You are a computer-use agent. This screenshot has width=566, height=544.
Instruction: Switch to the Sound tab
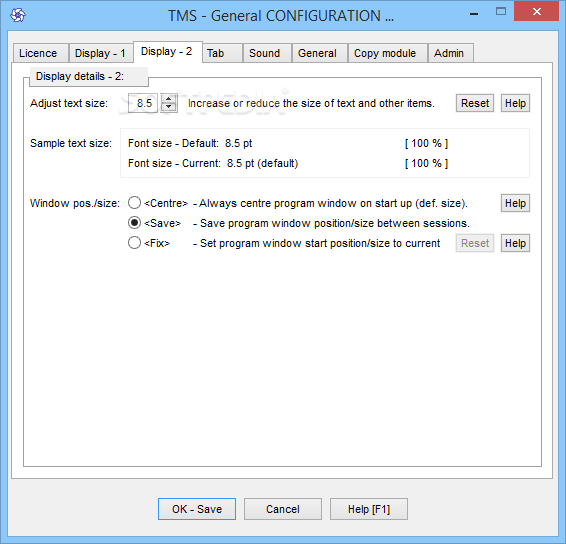267,53
